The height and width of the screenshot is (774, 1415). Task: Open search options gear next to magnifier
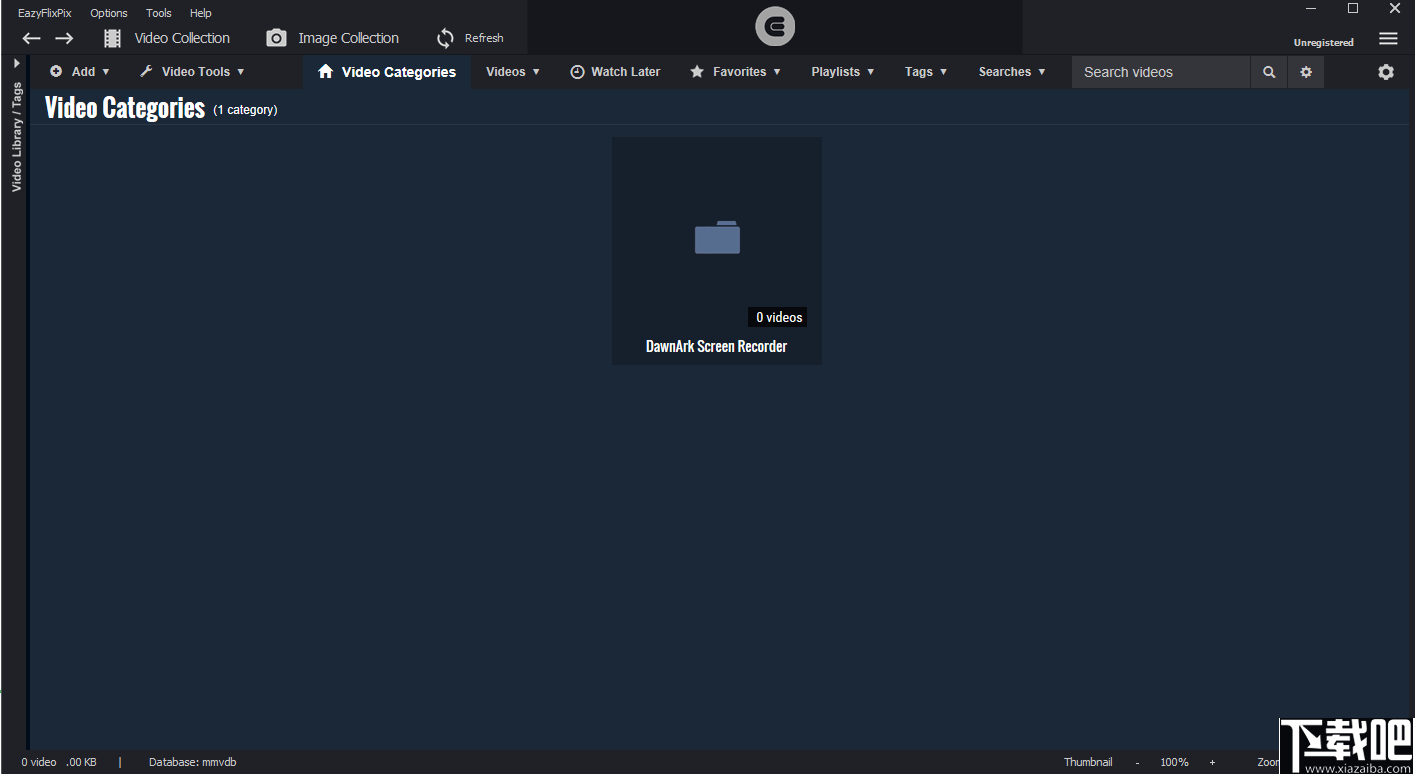[1306, 72]
